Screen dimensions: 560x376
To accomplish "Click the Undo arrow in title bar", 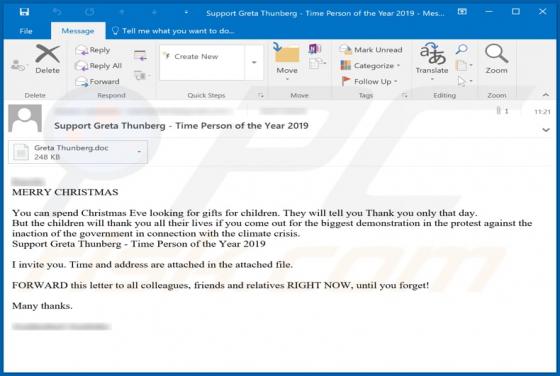I will click(x=57, y=12).
